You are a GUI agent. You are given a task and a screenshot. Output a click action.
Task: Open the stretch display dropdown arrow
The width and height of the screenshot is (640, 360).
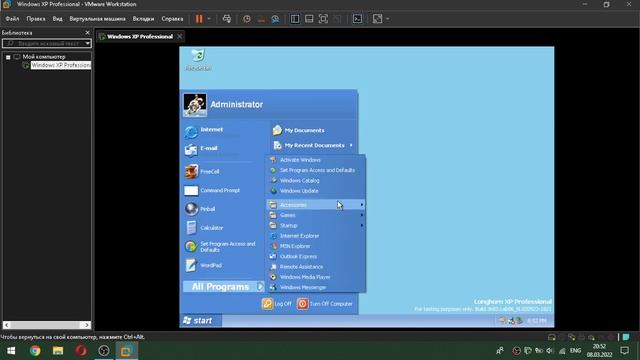387,19
